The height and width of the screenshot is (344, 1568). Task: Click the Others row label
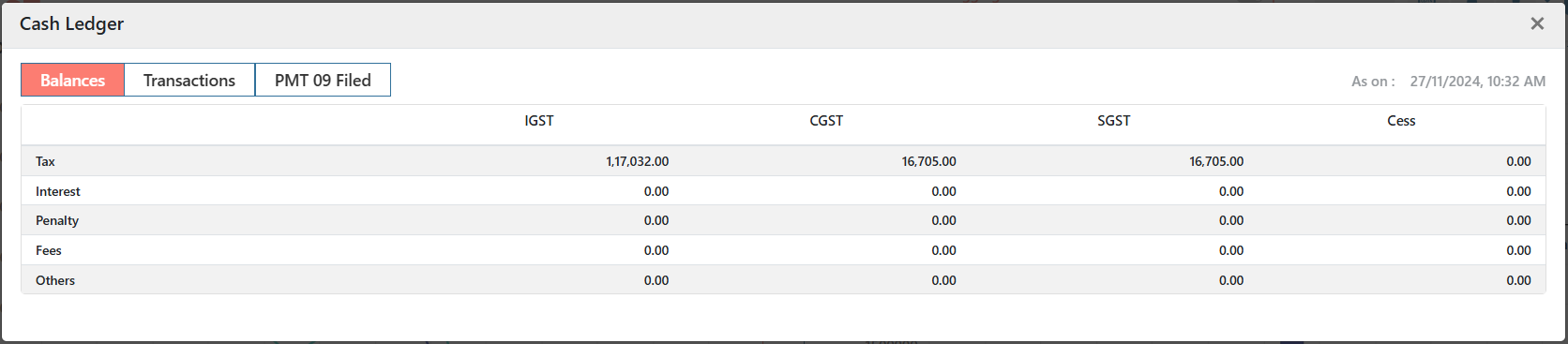55,280
